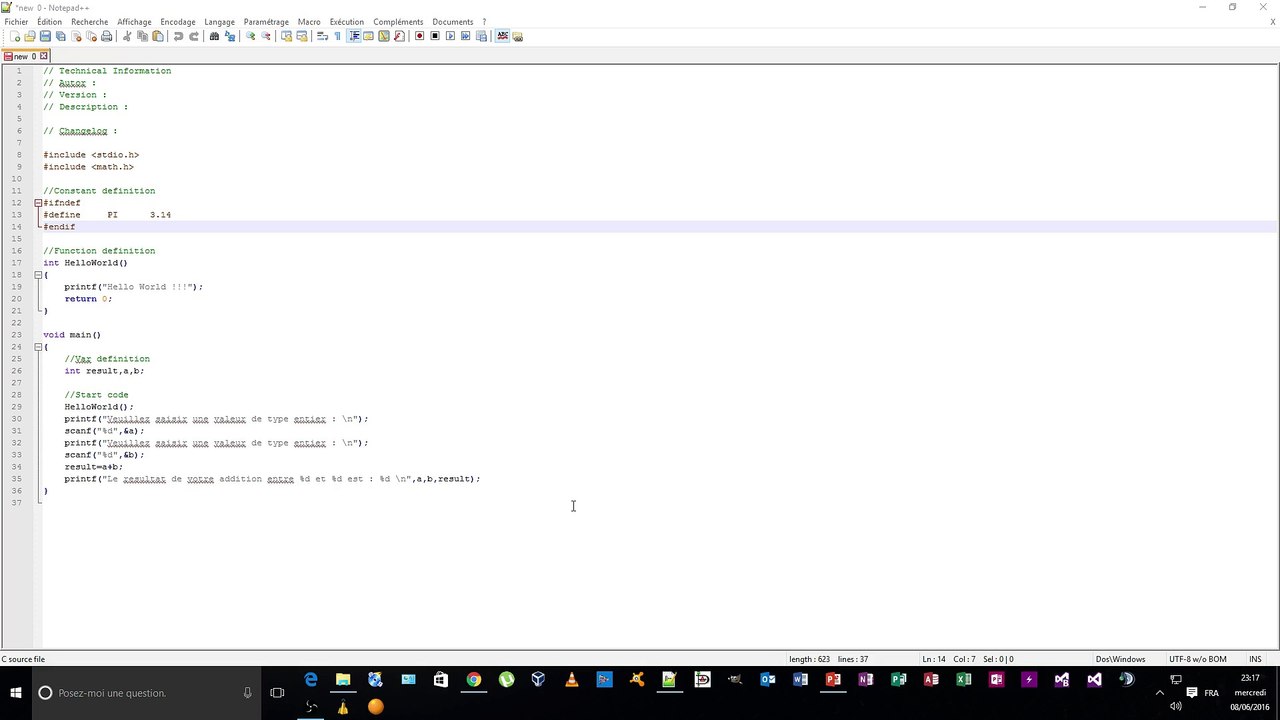Click the Cortana search box
The image size is (1280, 720).
click(x=146, y=693)
